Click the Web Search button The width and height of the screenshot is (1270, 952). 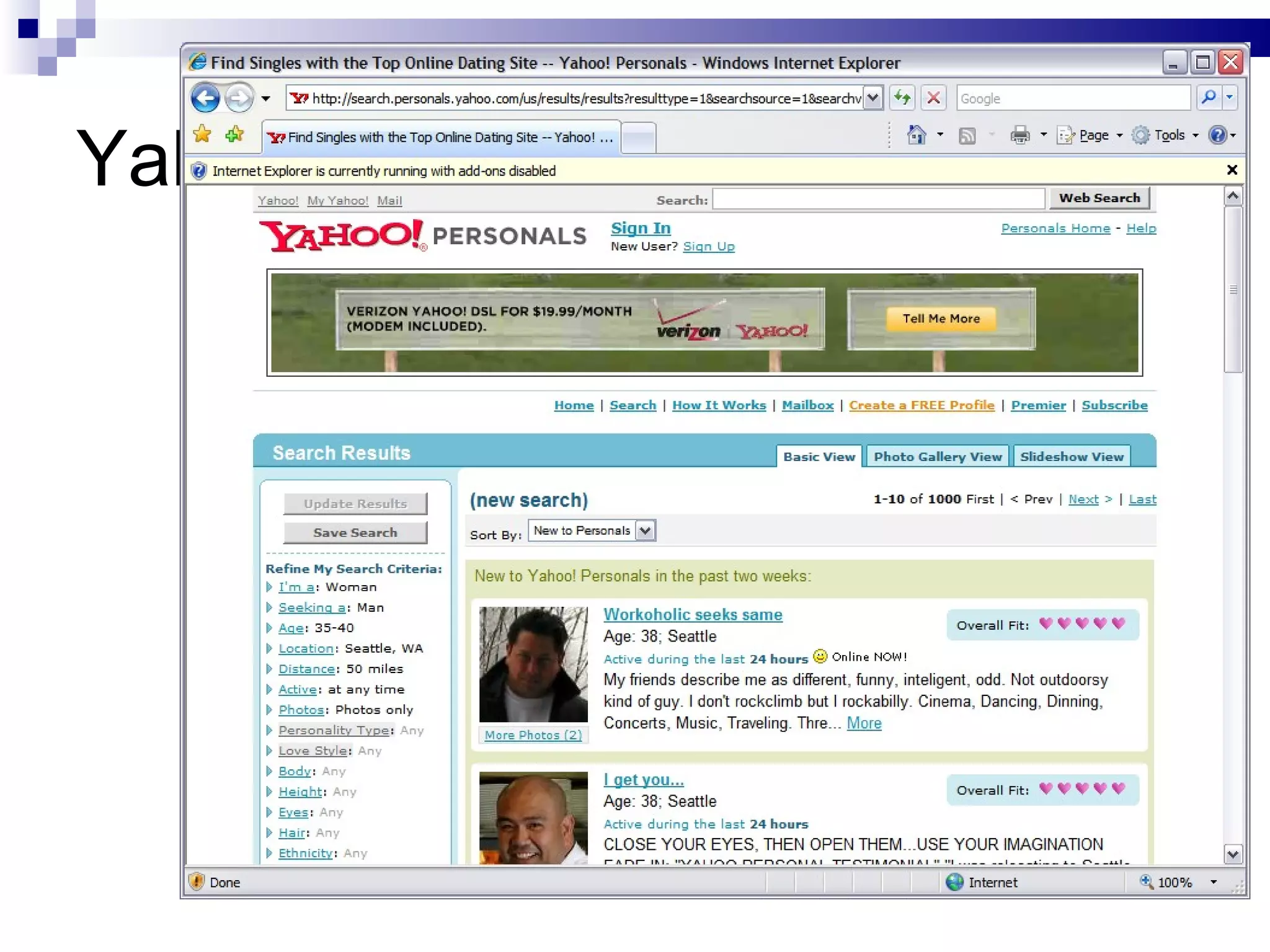tap(1099, 198)
